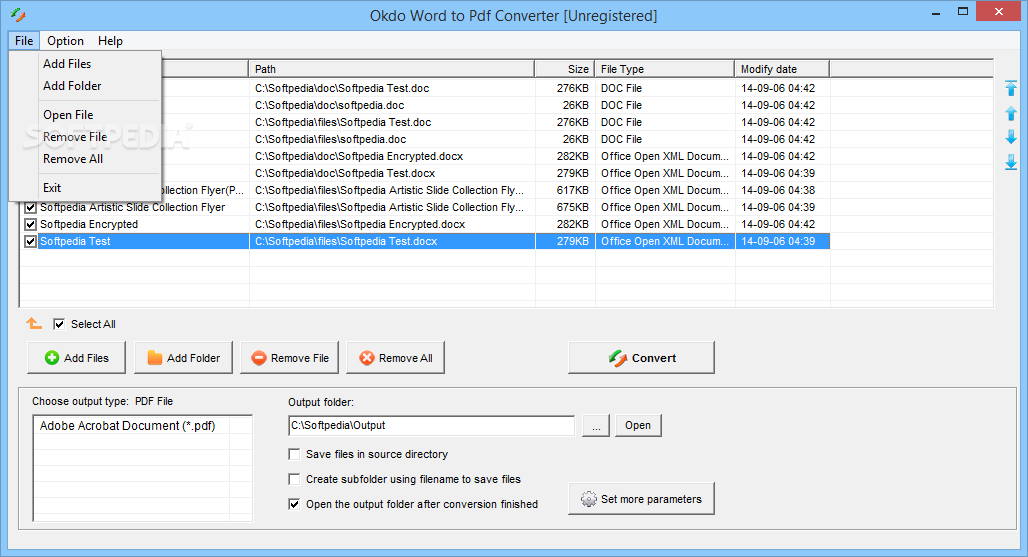1028x557 pixels.
Task: Open the File menu
Action: (x=24, y=41)
